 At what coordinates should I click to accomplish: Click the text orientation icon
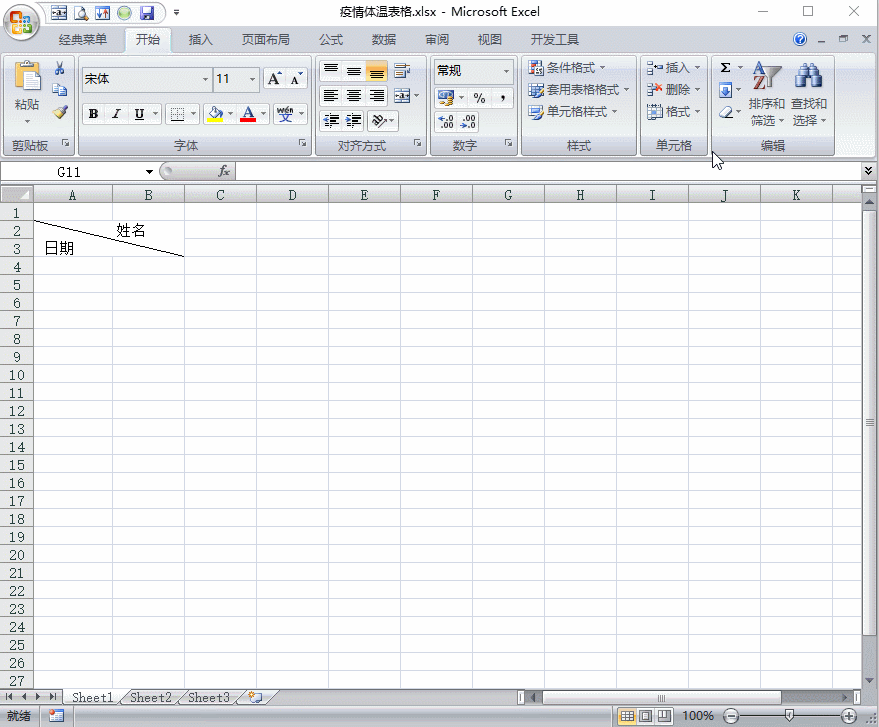pos(380,121)
